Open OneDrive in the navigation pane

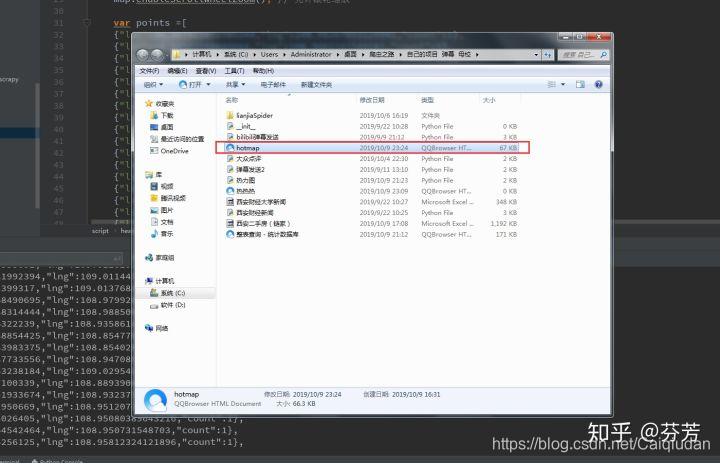pyautogui.click(x=169, y=151)
